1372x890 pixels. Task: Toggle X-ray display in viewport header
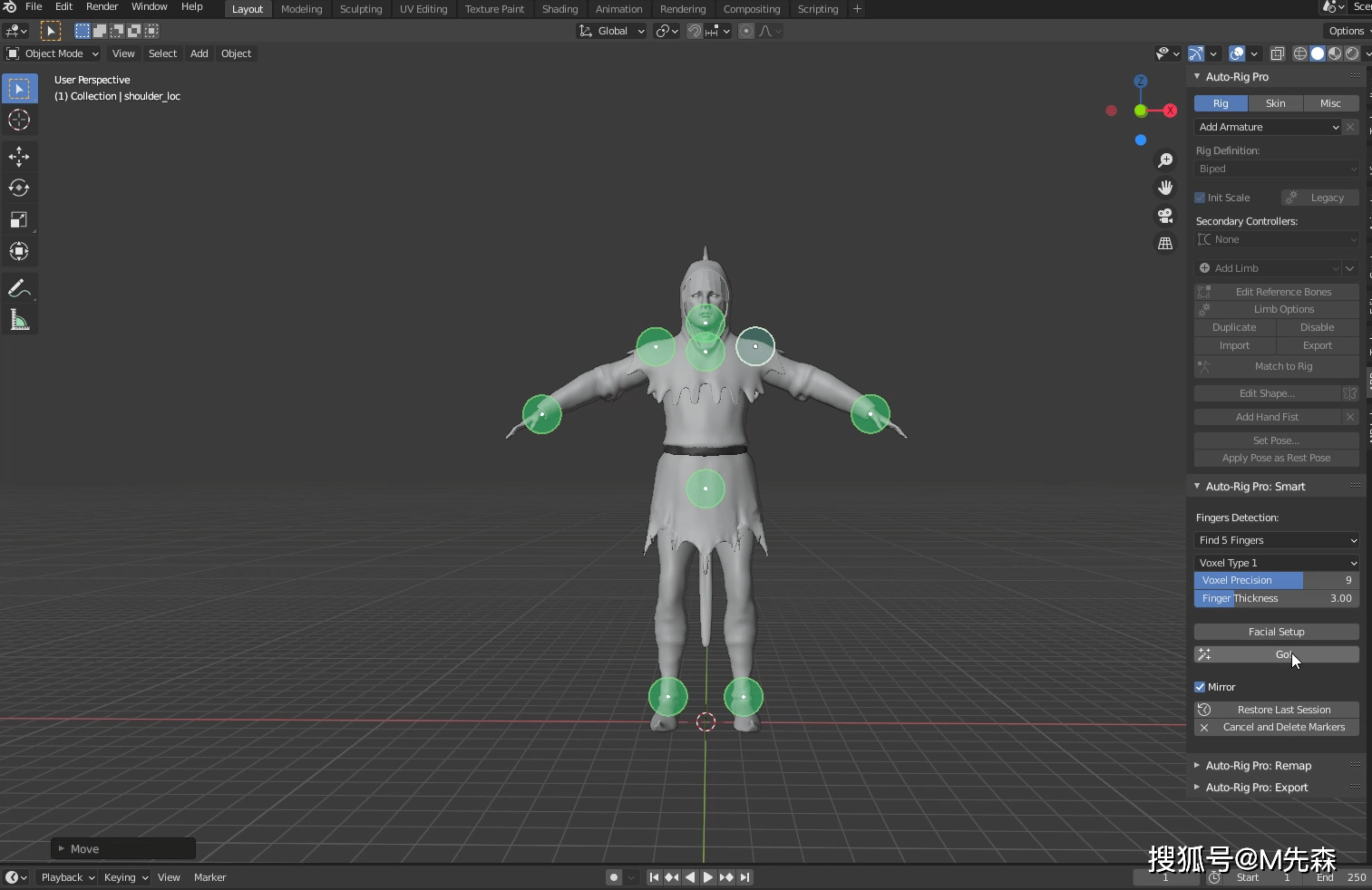point(1277,53)
